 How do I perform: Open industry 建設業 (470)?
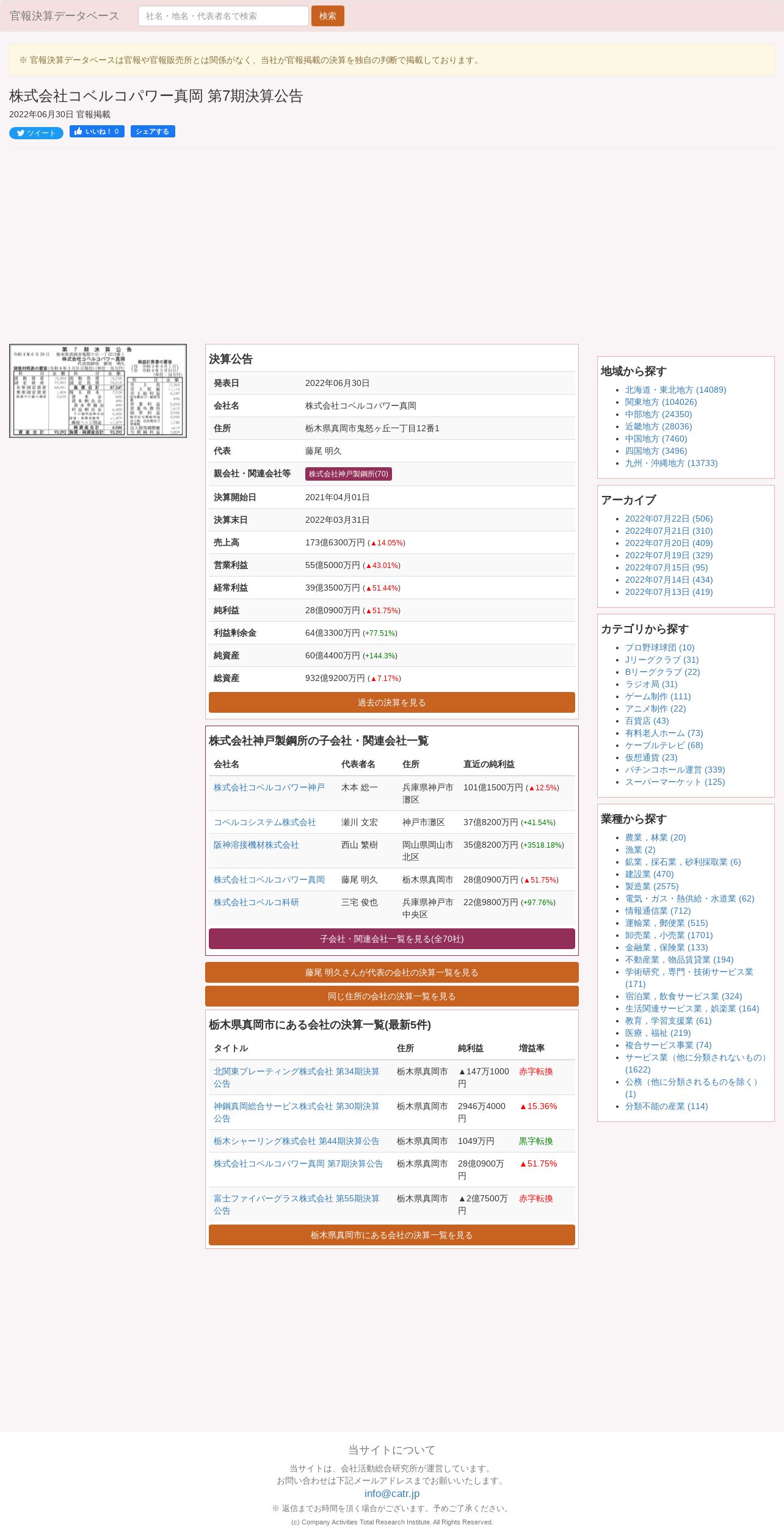649,874
